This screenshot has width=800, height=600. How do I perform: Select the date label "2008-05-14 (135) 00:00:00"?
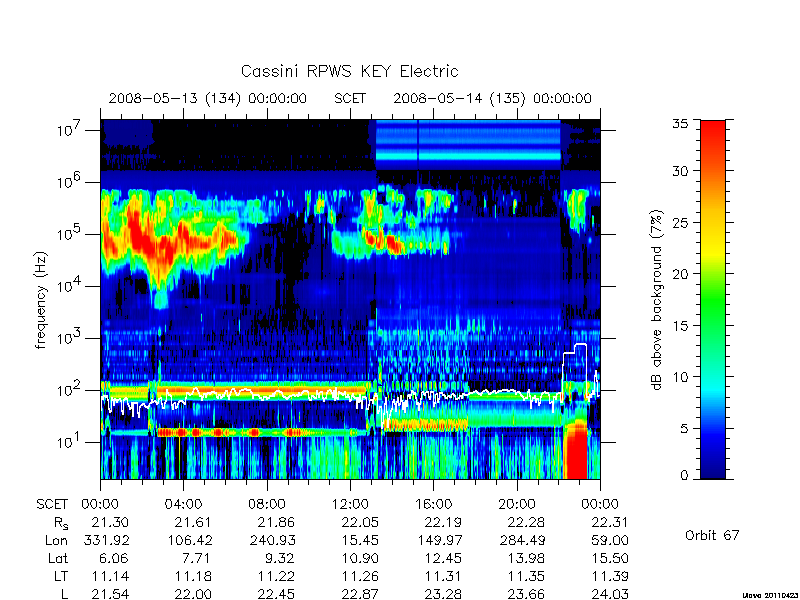coord(492,98)
